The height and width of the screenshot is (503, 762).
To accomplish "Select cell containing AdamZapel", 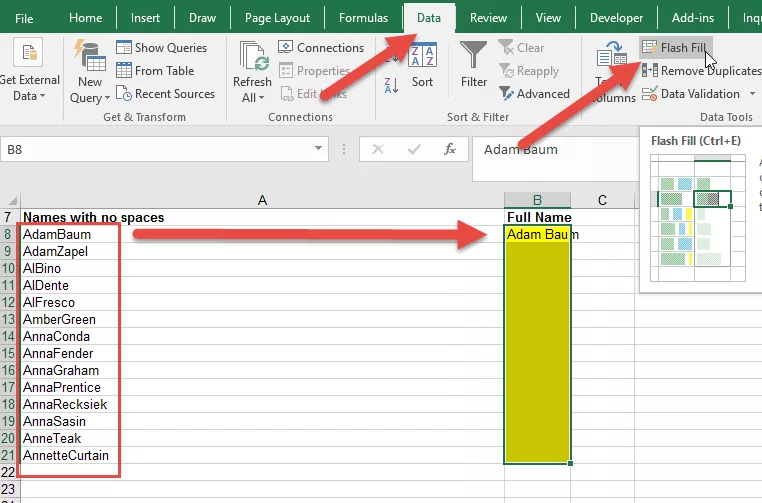I will (262, 251).
